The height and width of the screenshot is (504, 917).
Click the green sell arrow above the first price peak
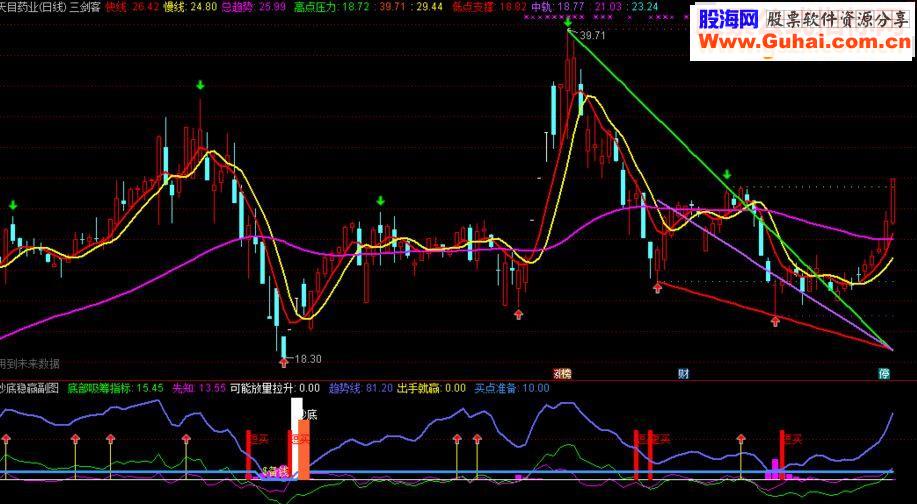point(201,86)
